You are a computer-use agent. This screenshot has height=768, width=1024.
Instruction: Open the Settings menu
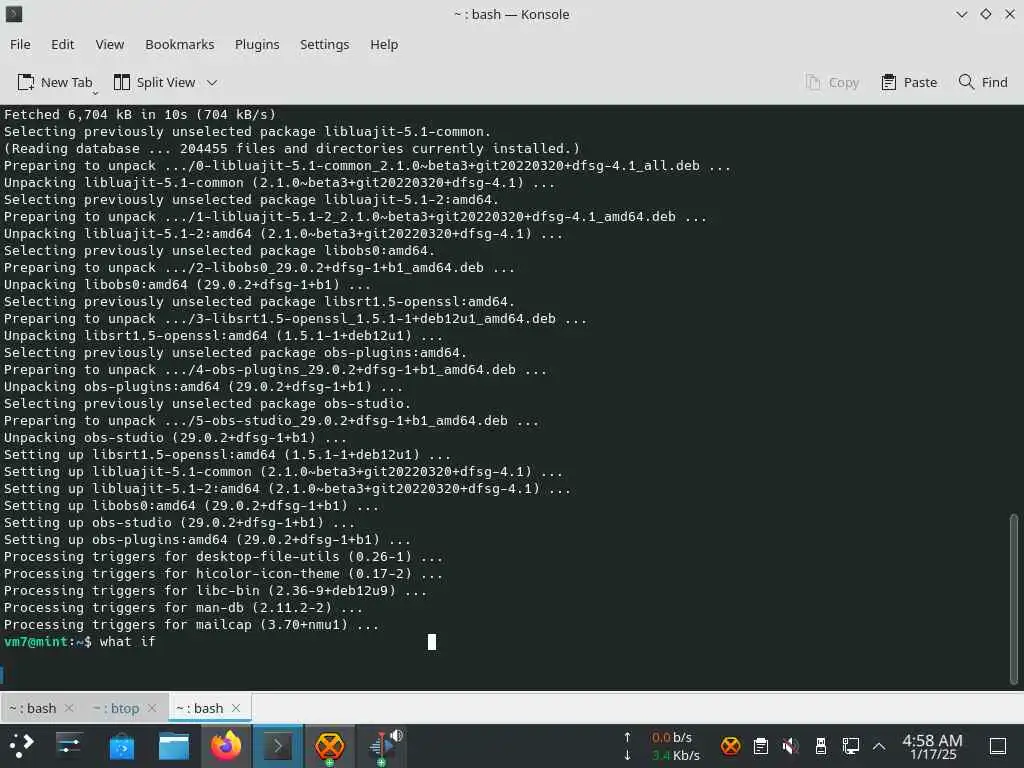325,44
